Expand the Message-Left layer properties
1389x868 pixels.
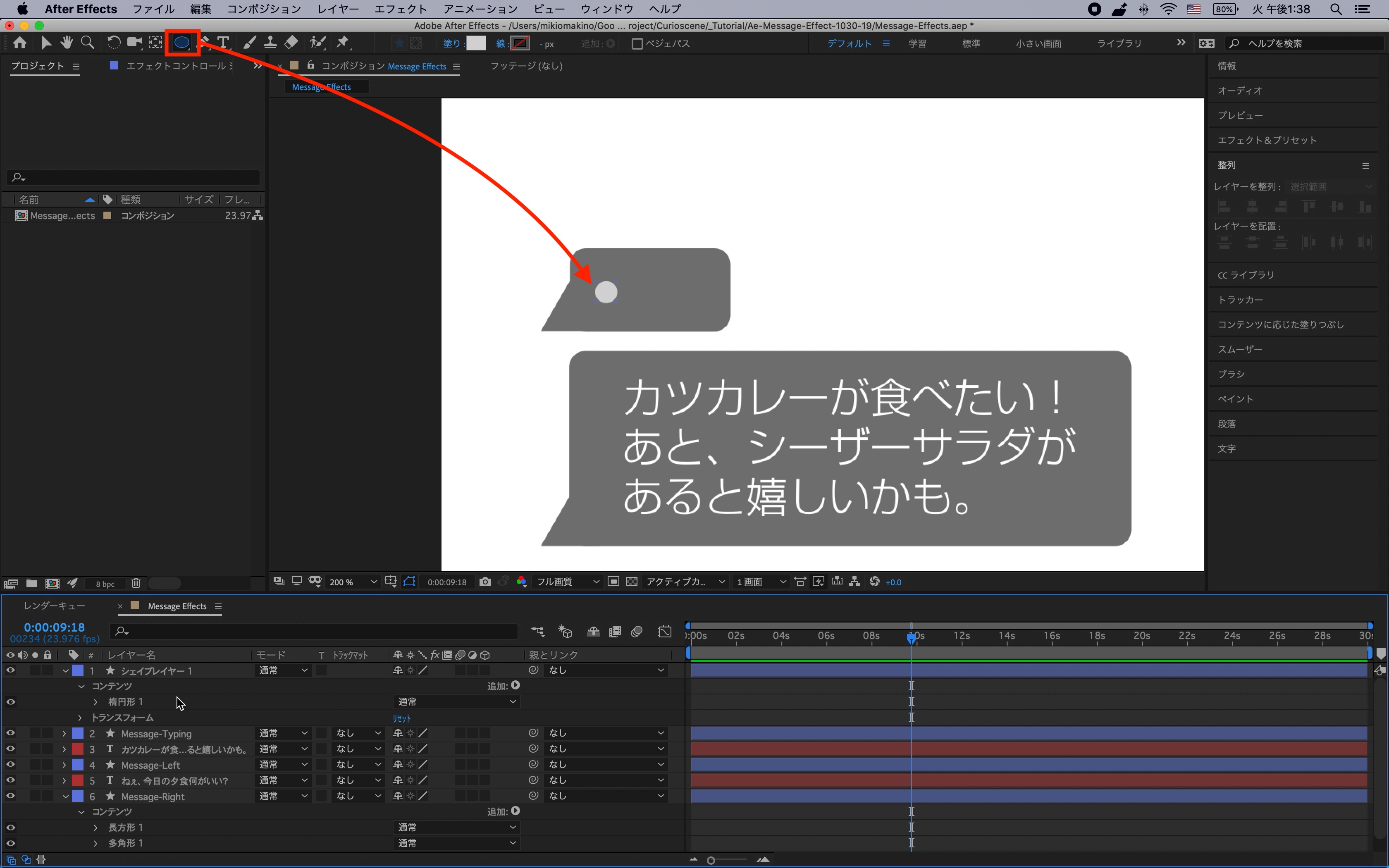coord(64,765)
